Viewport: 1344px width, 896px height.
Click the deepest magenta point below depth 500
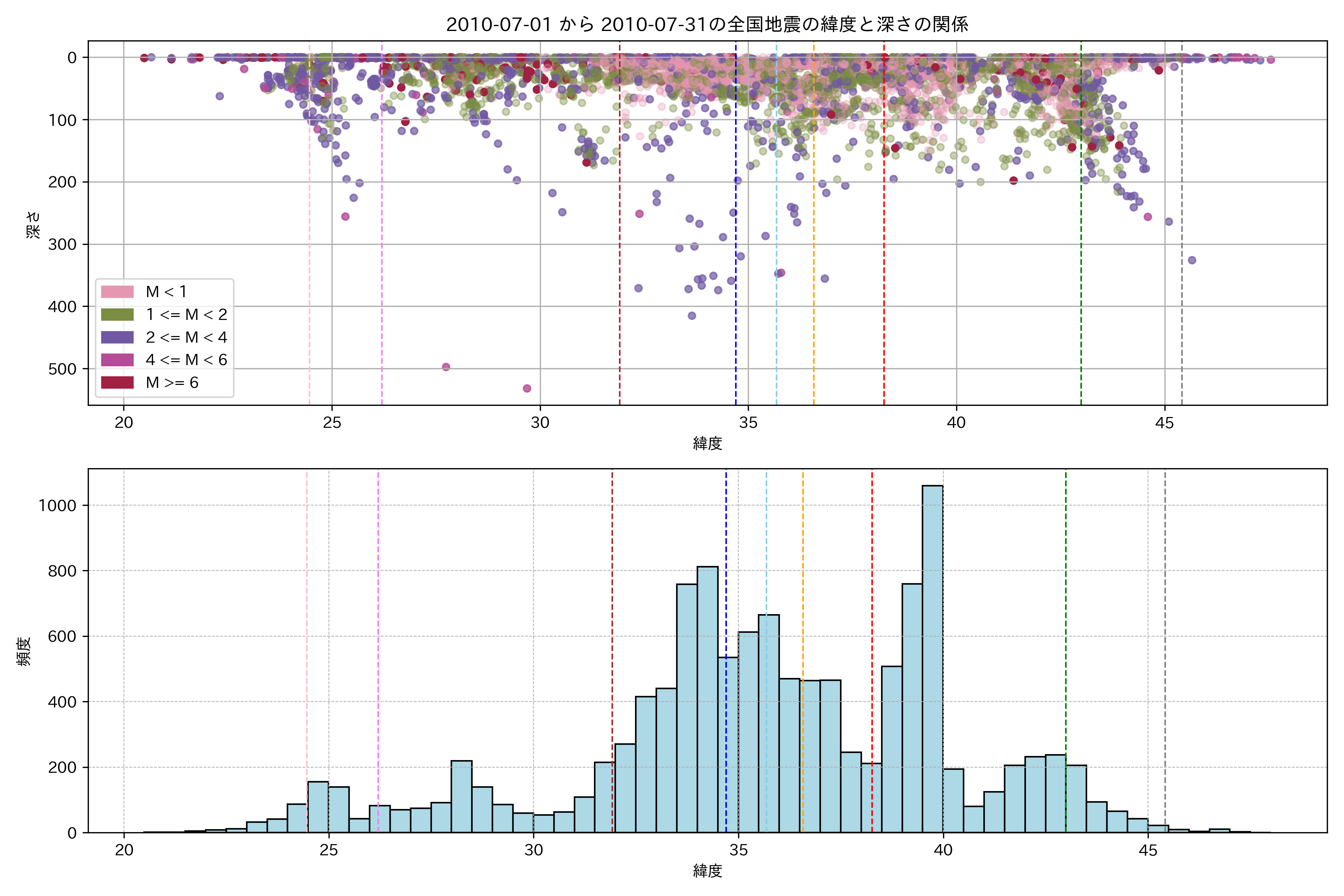[x=527, y=389]
